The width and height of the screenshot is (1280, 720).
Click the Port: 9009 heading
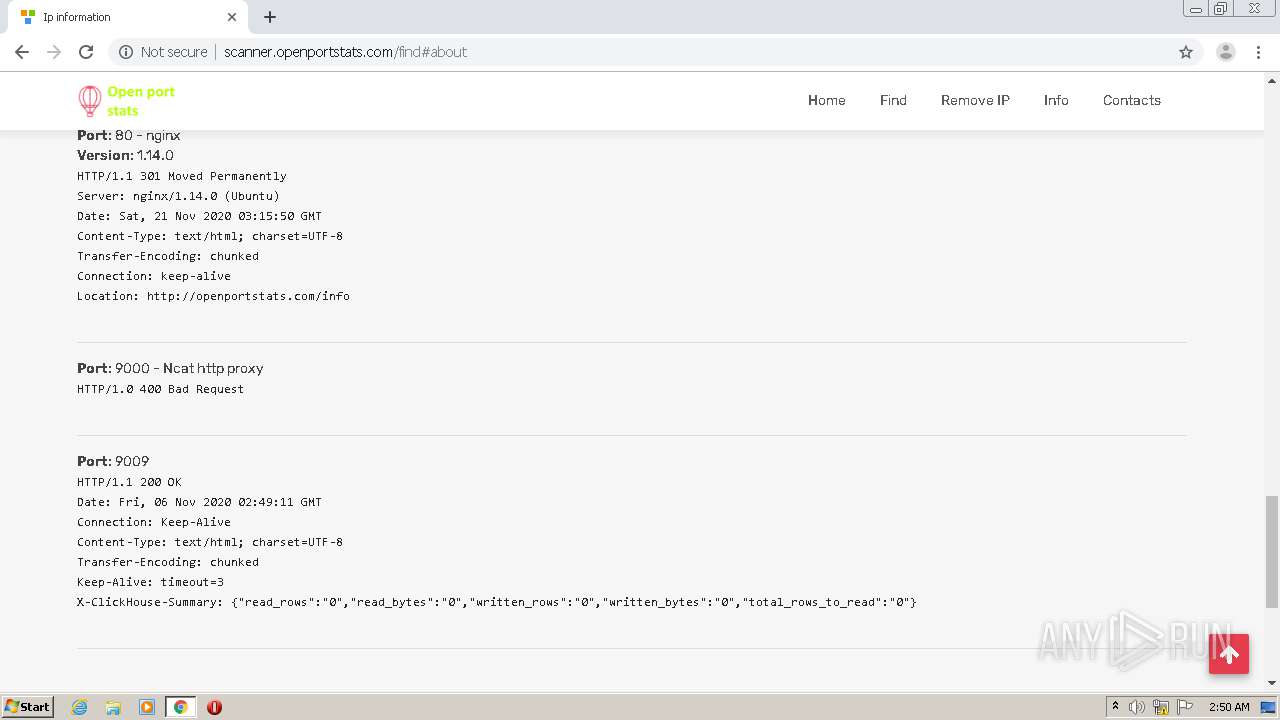[113, 461]
